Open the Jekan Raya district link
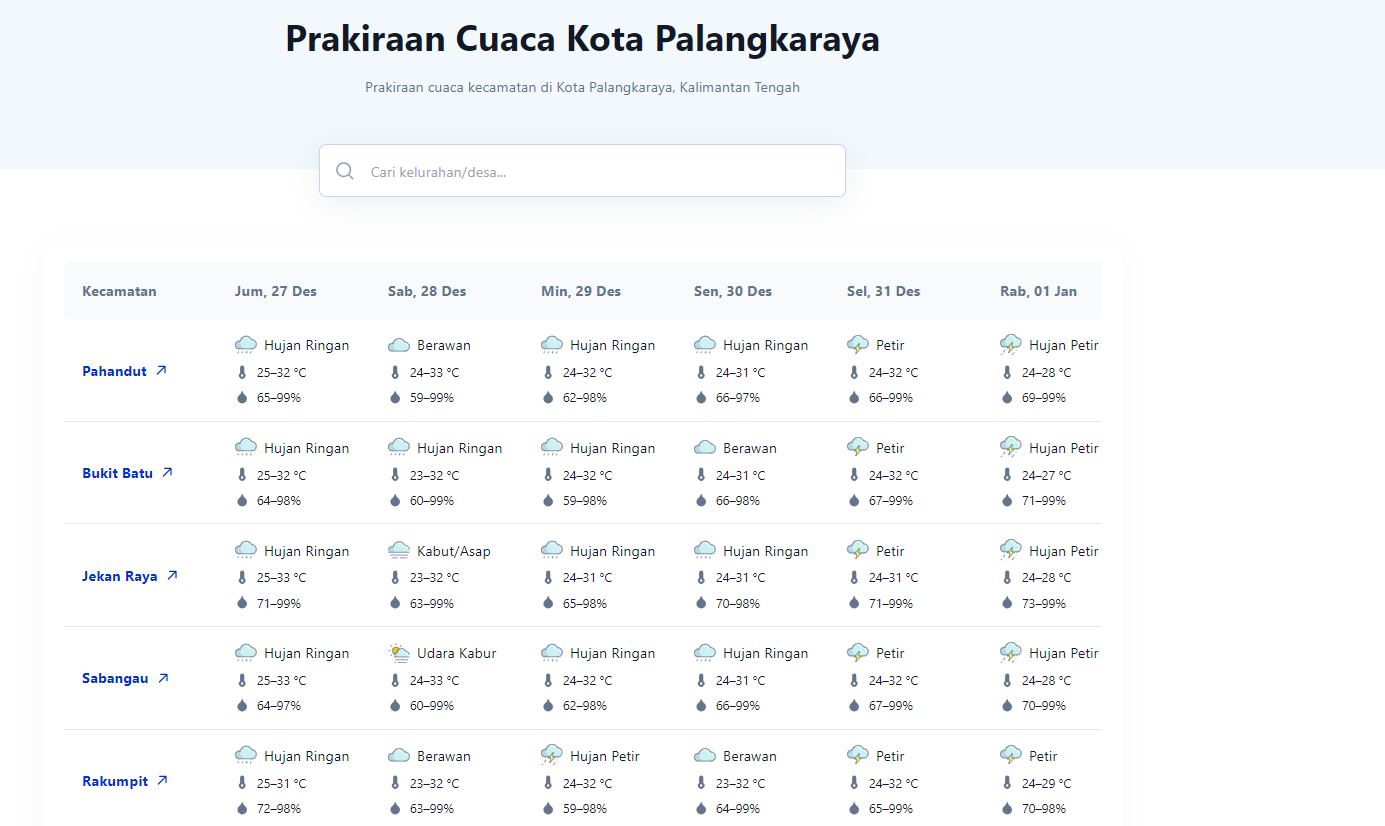Image resolution: width=1385 pixels, height=826 pixels. click(x=130, y=576)
